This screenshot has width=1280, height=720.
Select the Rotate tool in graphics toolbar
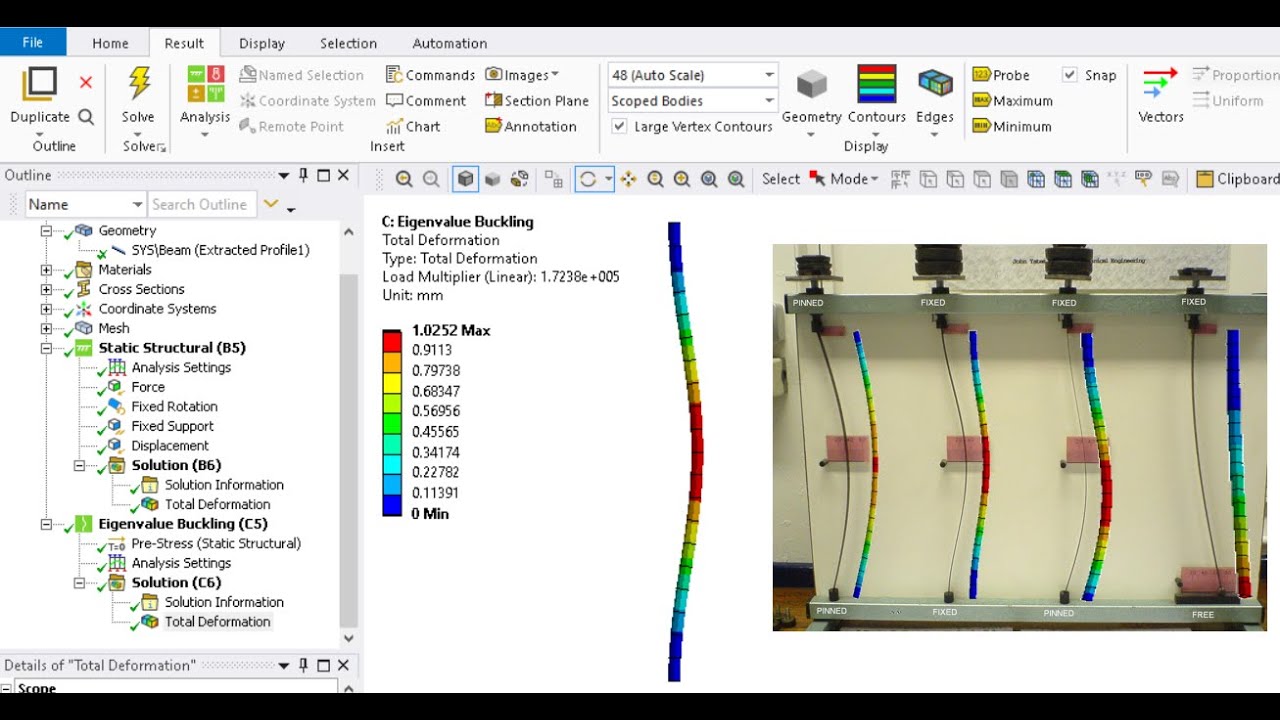[x=588, y=179]
